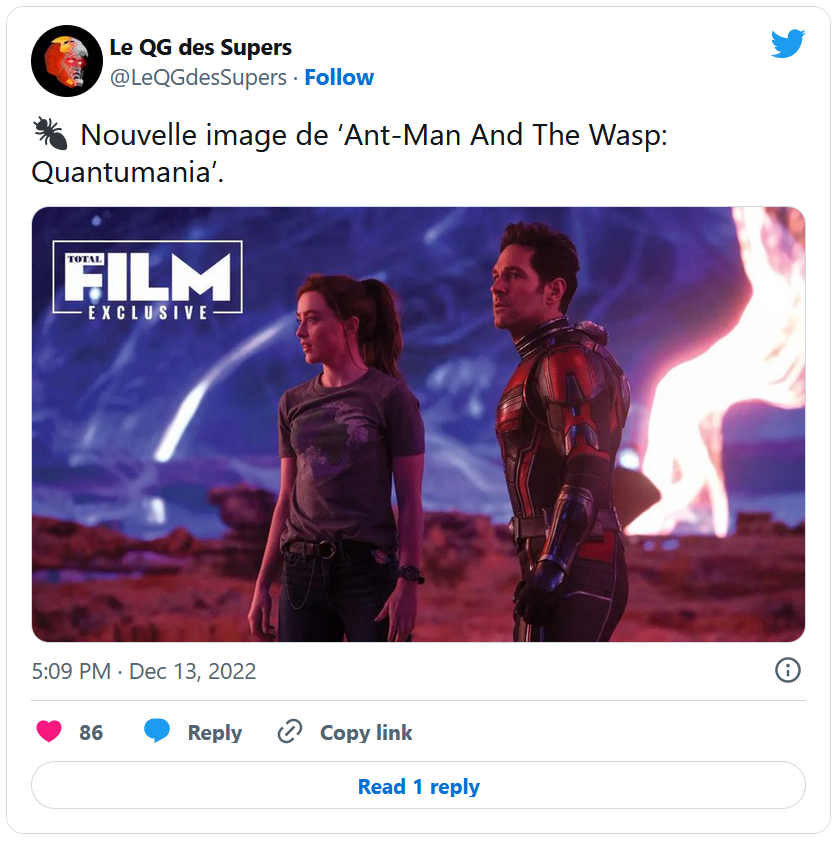Viewport: 838px width, 841px height.
Task: Click the Reply text label
Action: click(x=215, y=733)
